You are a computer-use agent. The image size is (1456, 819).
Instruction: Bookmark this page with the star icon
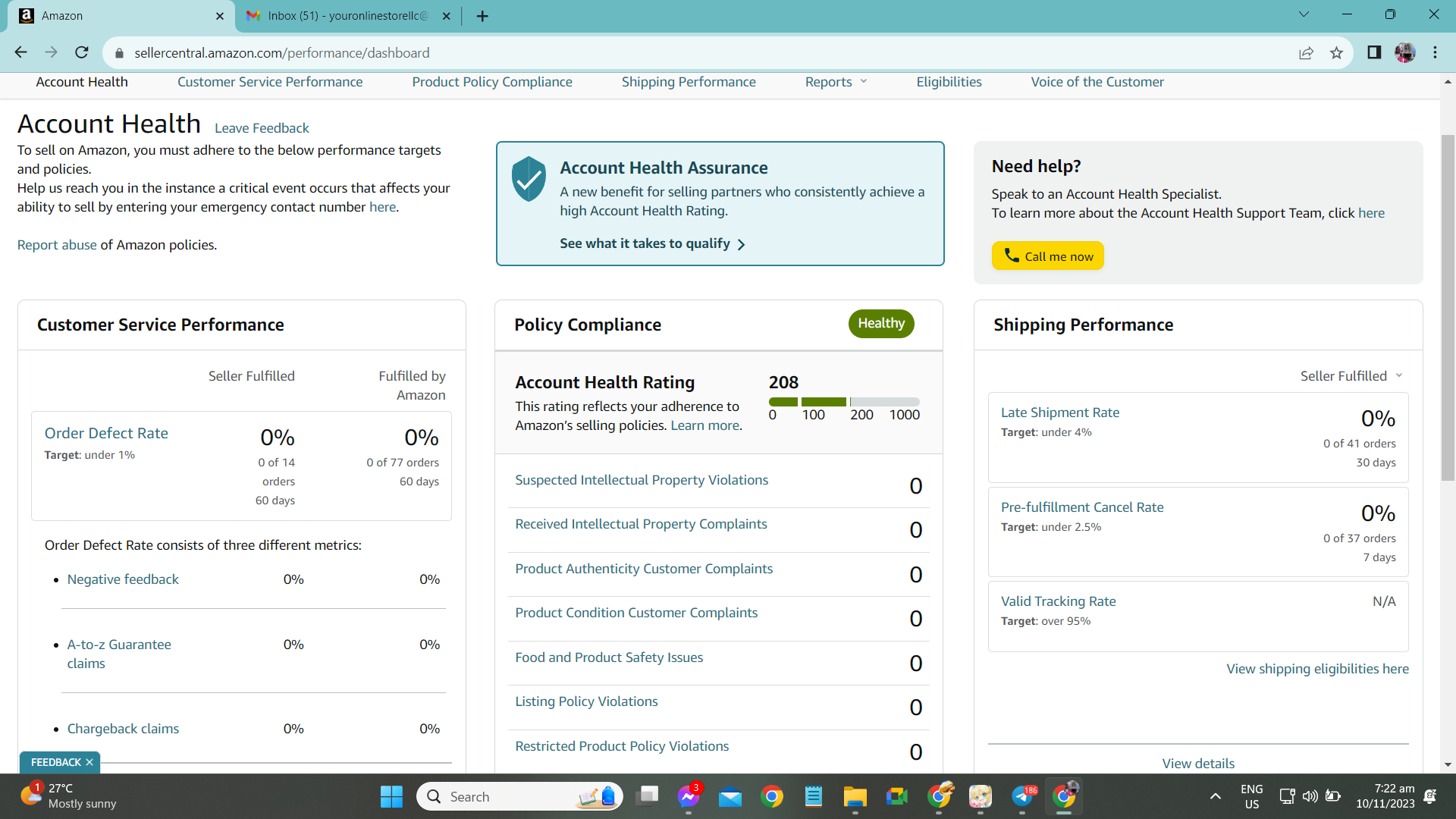tap(1336, 52)
